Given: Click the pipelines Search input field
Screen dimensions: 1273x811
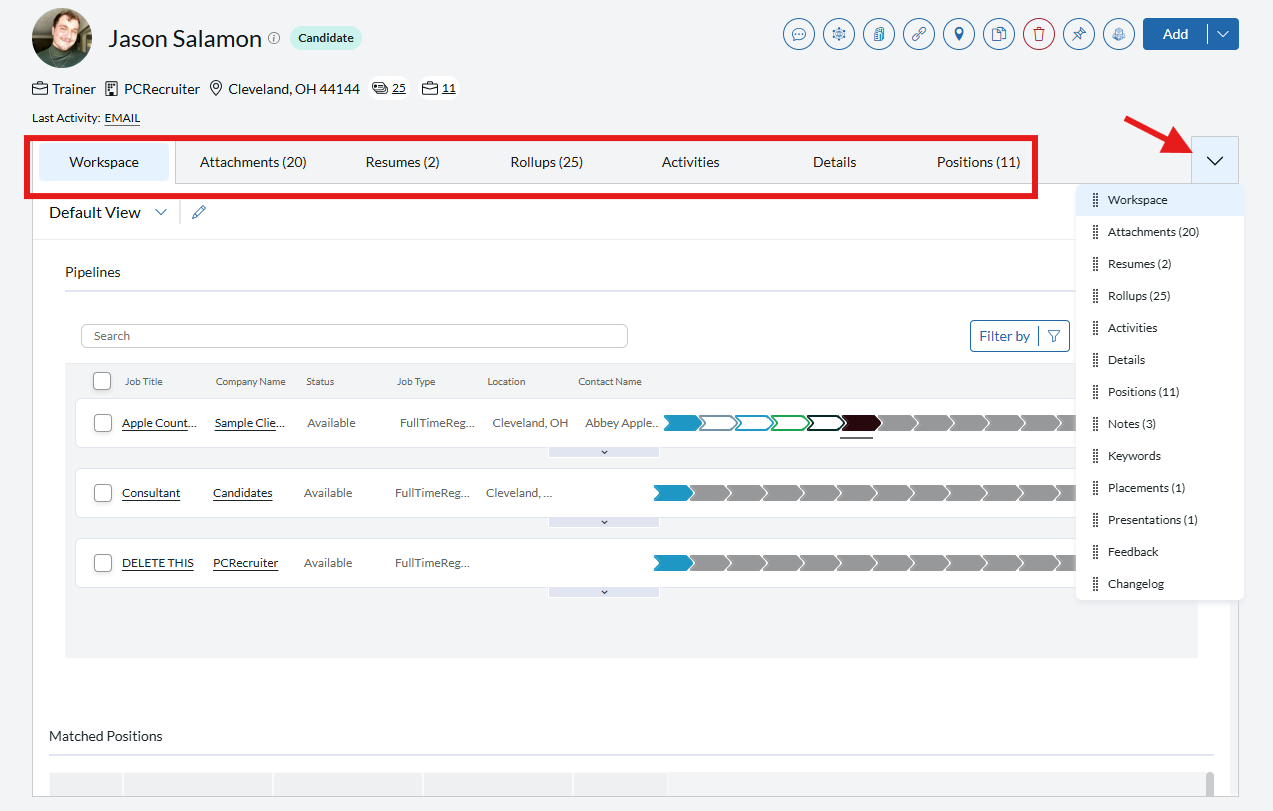Looking at the screenshot, I should tap(354, 336).
